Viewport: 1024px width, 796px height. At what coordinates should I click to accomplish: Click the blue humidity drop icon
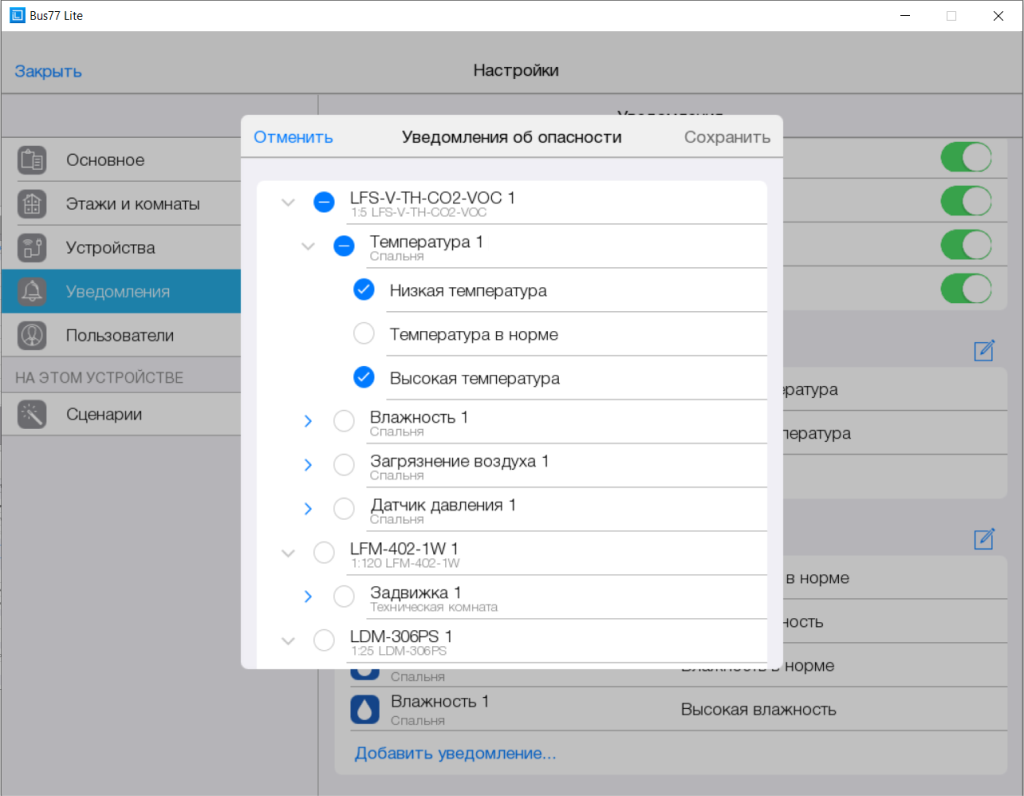pos(365,709)
